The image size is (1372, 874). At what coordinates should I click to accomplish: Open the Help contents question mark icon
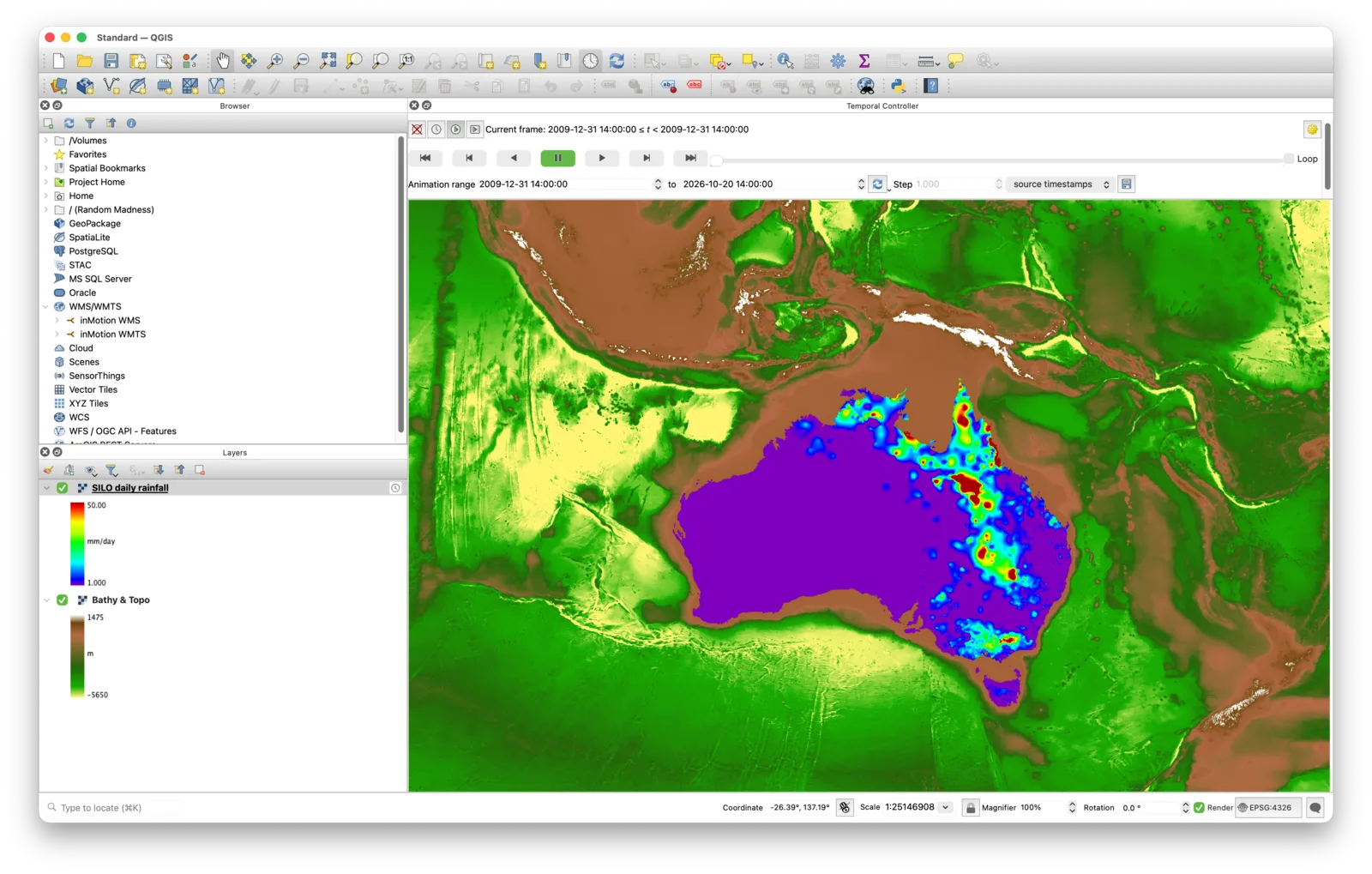click(931, 86)
